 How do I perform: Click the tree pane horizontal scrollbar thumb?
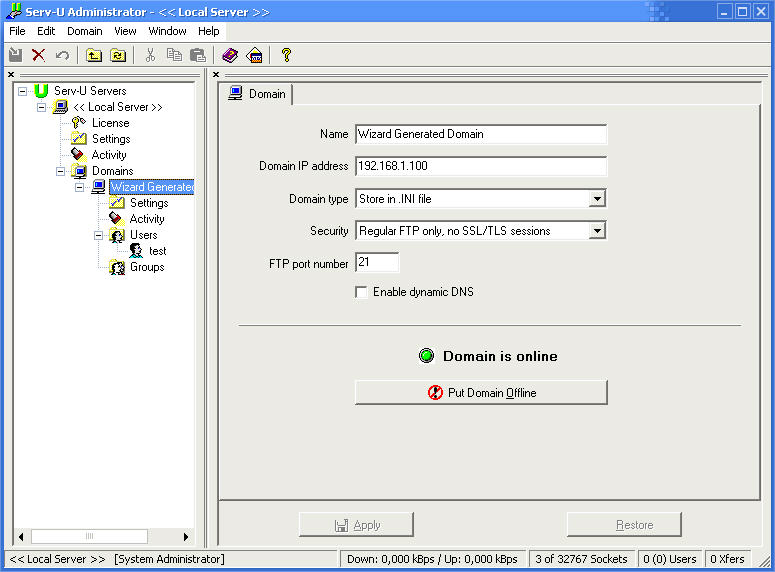coord(89,536)
